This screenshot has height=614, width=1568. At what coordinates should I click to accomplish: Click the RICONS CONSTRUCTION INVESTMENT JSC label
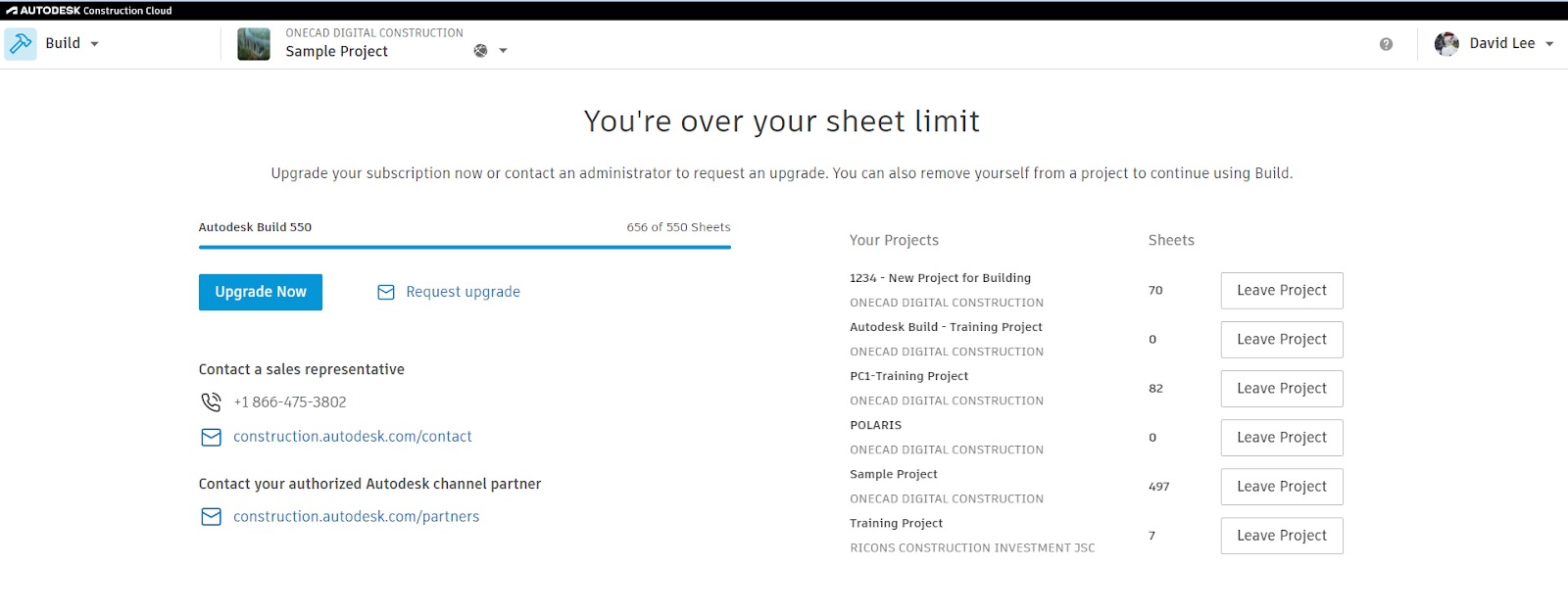coord(972,547)
